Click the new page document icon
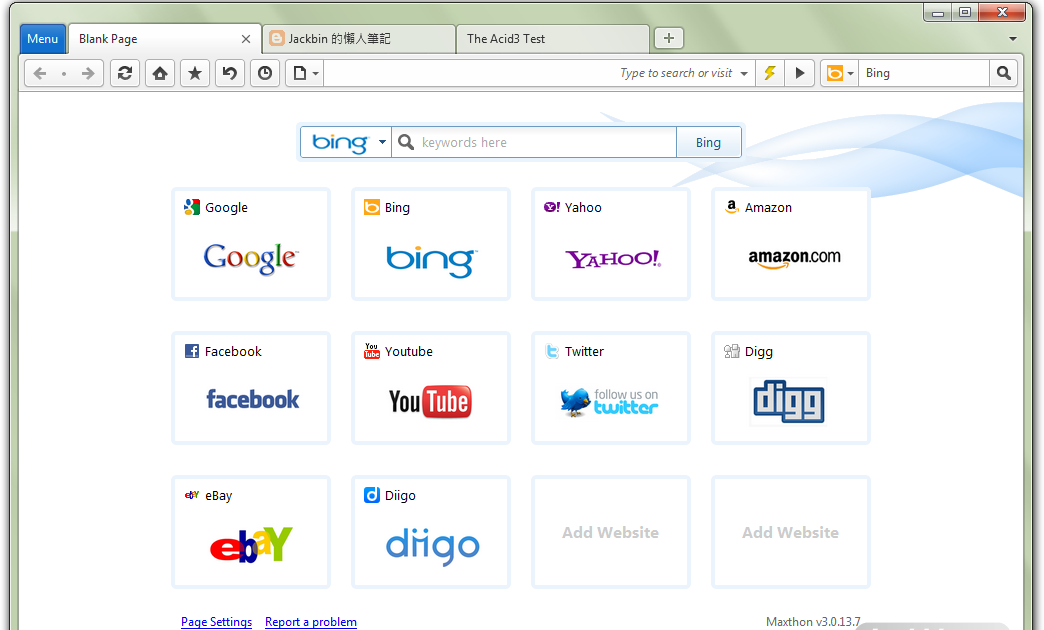Image resolution: width=1044 pixels, height=630 pixels. (300, 73)
